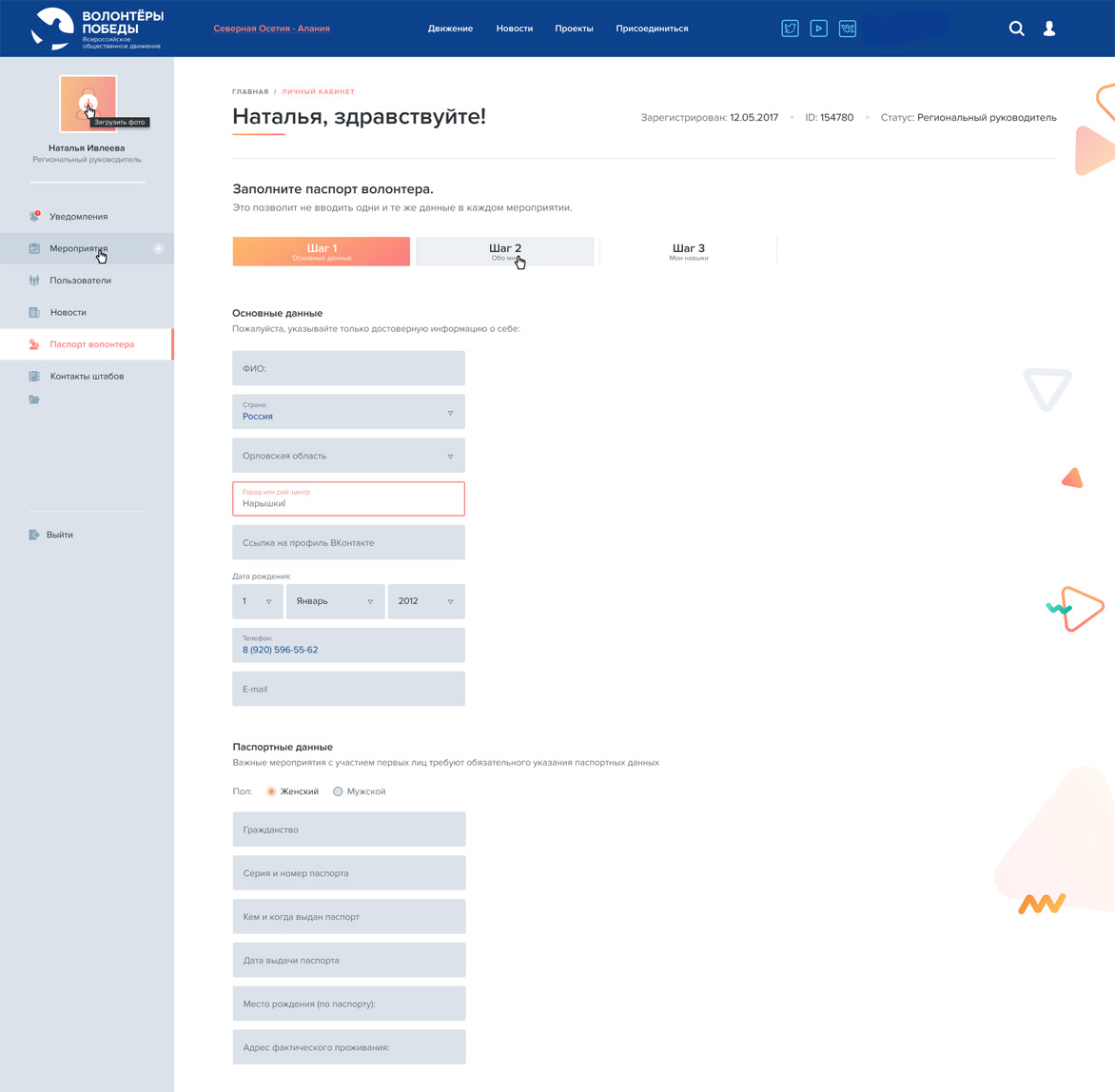The height and width of the screenshot is (1092, 1115).
Task: Switch to Шаг 2 Обо мне tab
Action: pyautogui.click(x=504, y=251)
